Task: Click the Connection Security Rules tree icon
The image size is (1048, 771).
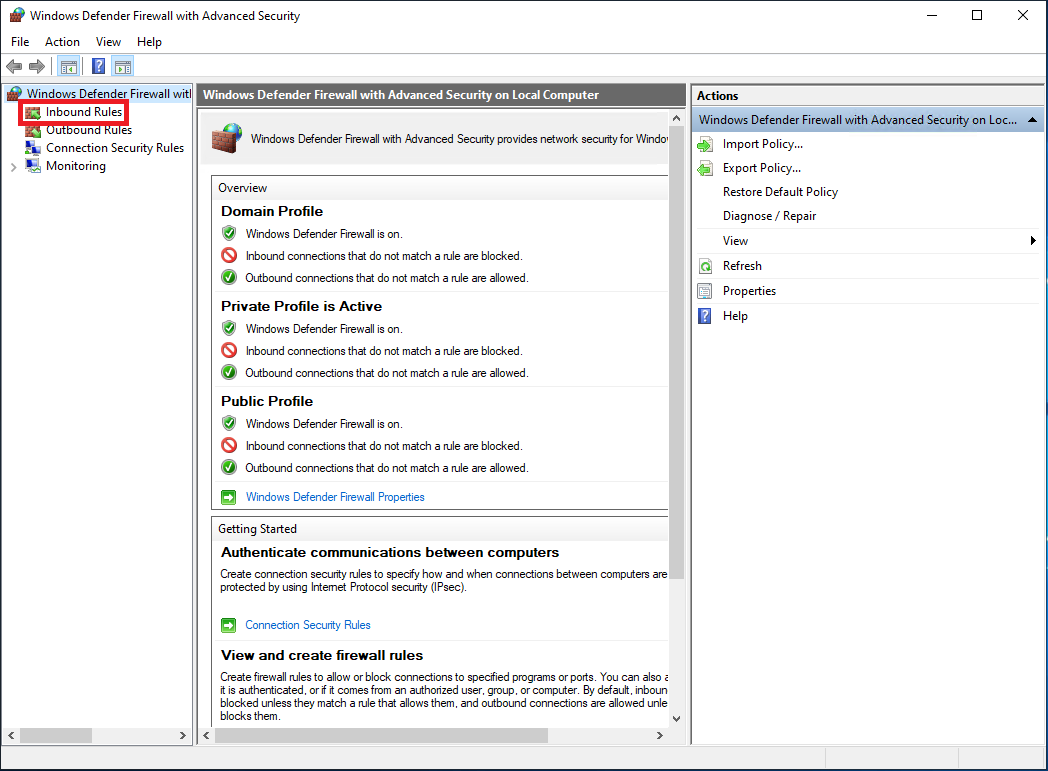Action: 33,148
